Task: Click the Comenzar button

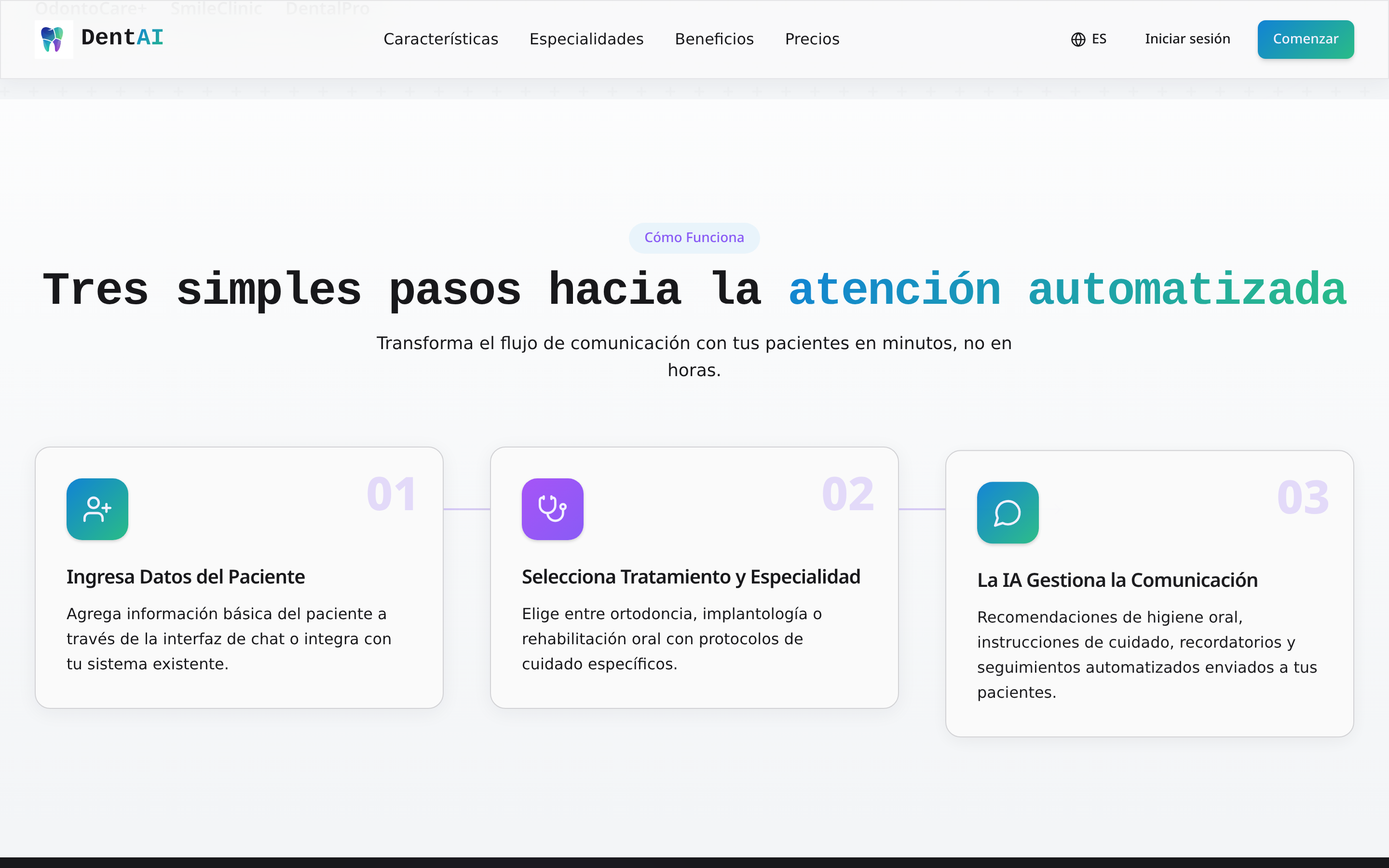Action: tap(1305, 39)
